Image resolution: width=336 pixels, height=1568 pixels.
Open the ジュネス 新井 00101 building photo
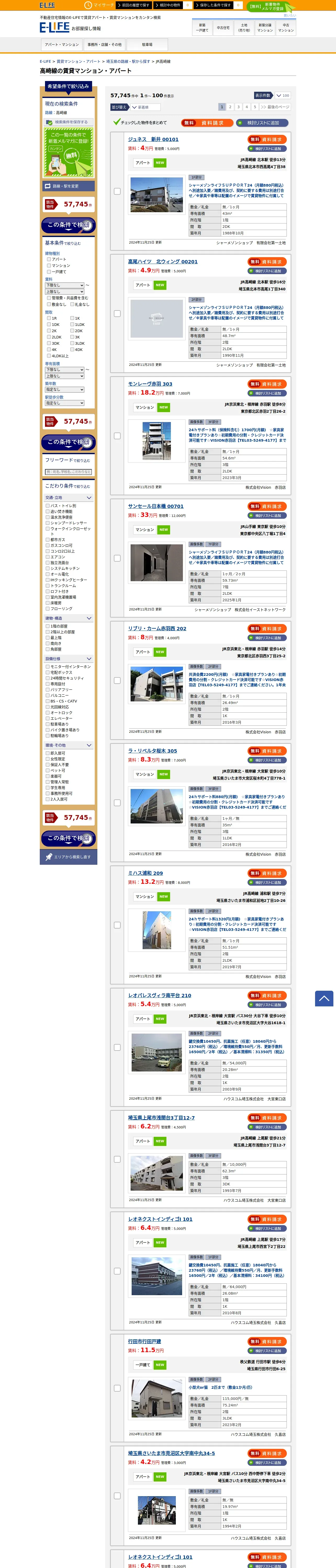point(157,195)
